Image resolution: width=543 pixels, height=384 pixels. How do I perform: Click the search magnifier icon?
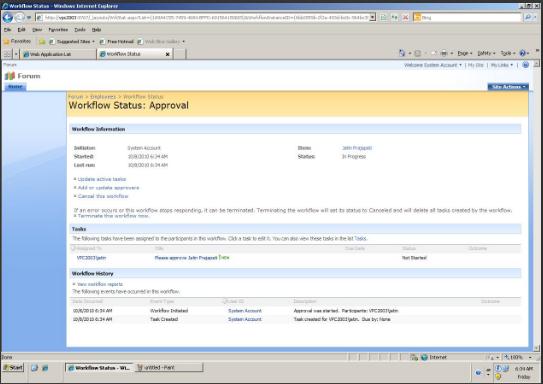527,17
